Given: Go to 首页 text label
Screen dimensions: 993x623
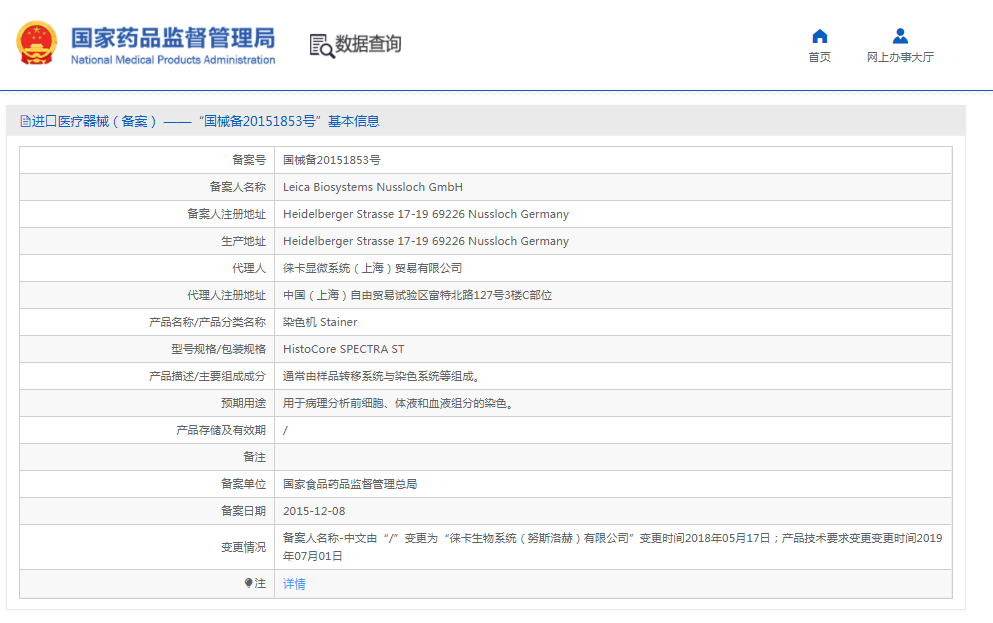Looking at the screenshot, I should 819,57.
